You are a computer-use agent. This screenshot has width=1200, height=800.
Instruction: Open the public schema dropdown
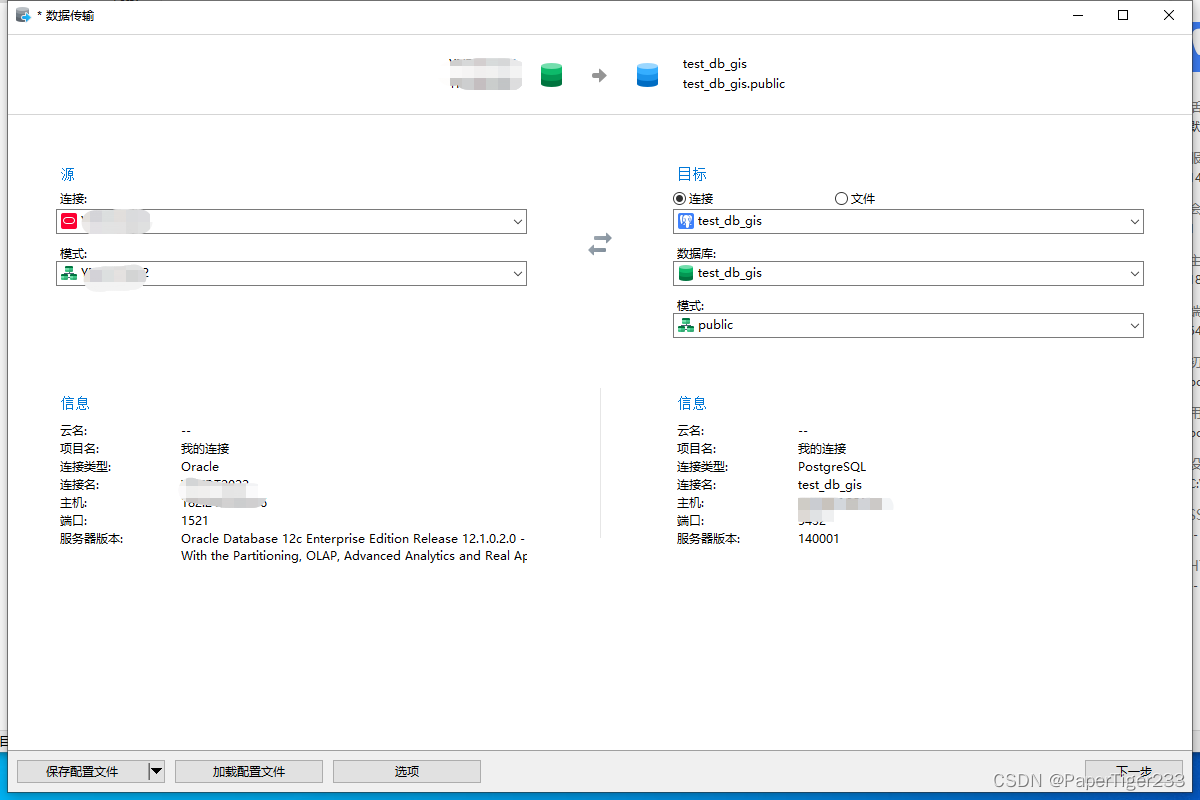pos(1133,324)
